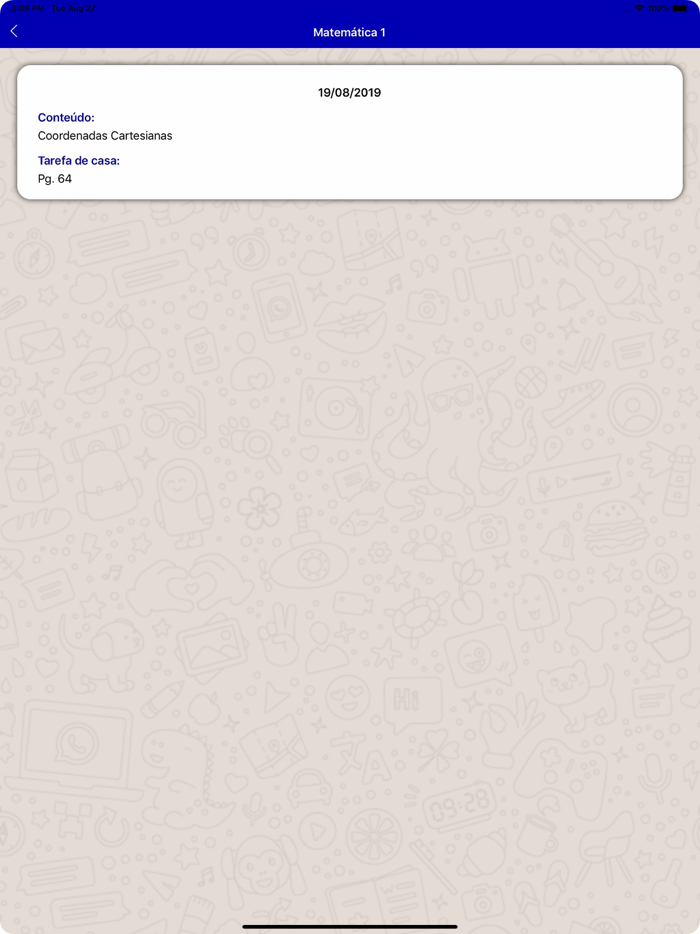Click the basketball doodle in the background
The height and width of the screenshot is (934, 700).
(x=531, y=382)
